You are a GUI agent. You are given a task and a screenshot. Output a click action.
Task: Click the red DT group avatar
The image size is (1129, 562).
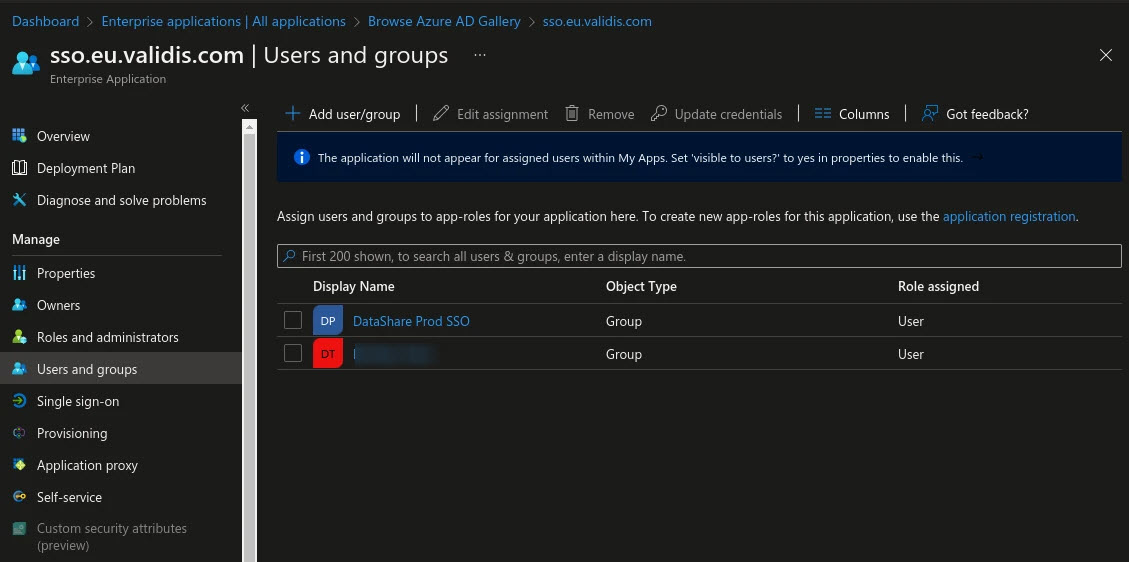[328, 353]
